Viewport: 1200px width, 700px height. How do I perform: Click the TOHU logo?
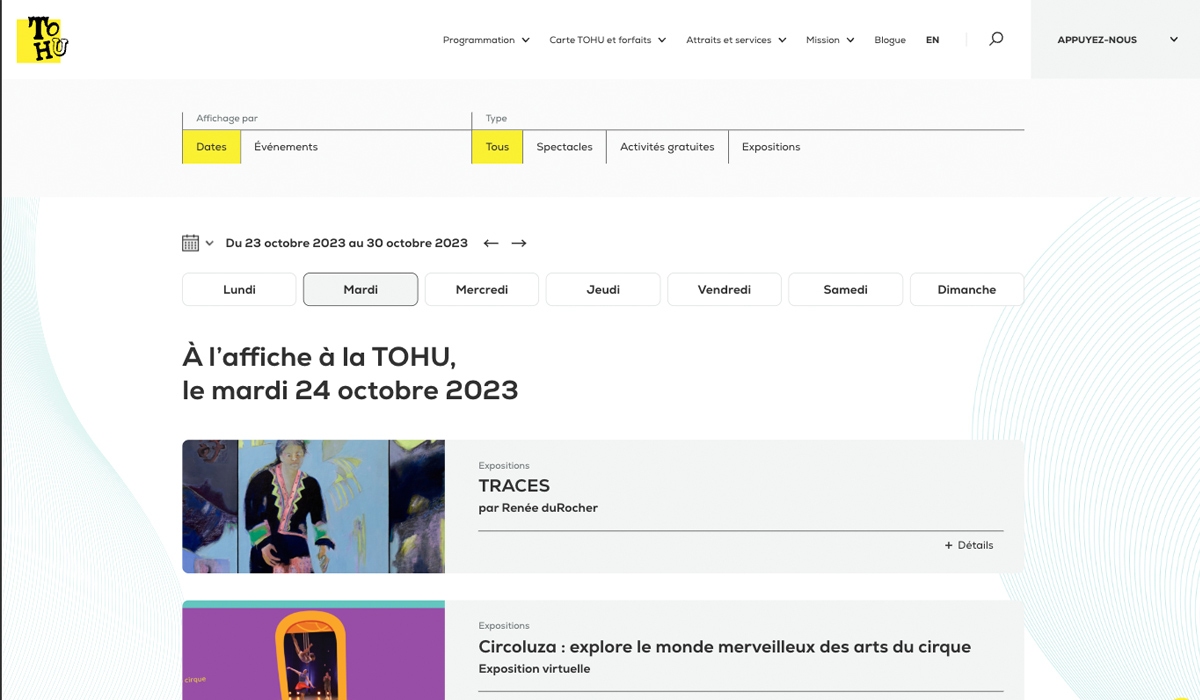coord(42,39)
